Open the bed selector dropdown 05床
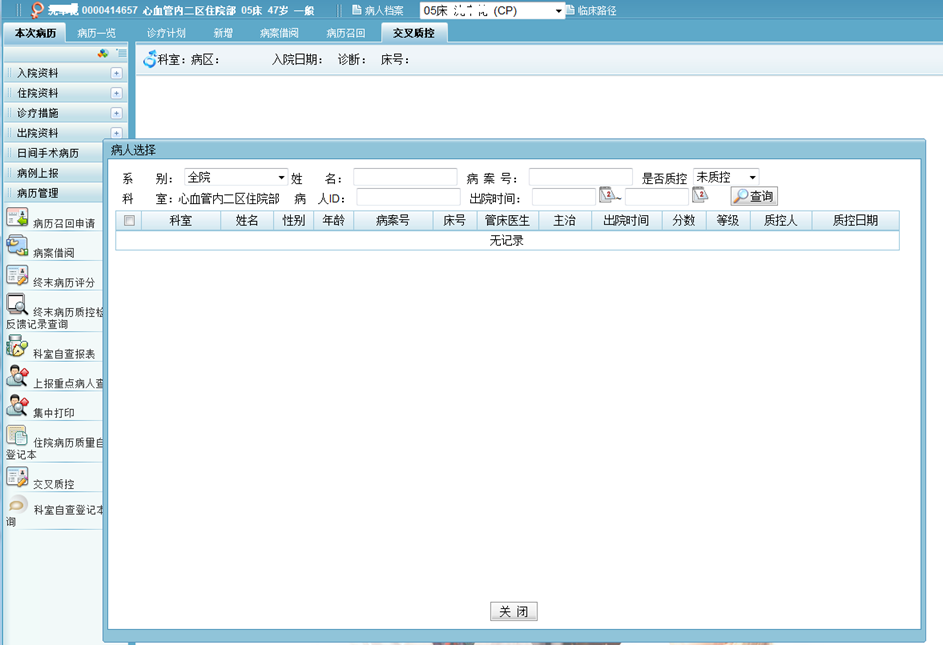The height and width of the screenshot is (645, 943). coord(492,10)
